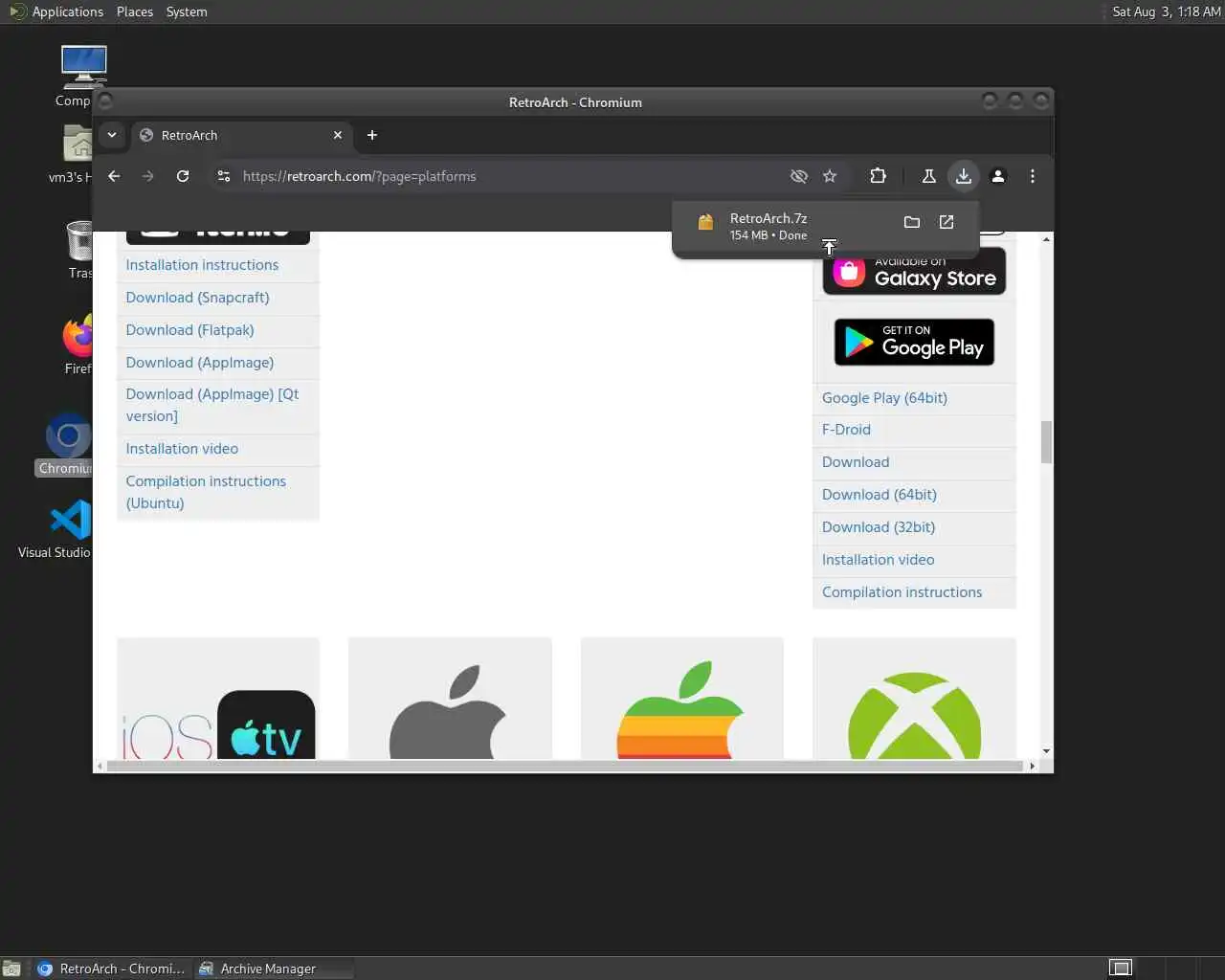This screenshot has width=1225, height=980.
Task: Open Linux Installation video link
Action: coord(182,449)
